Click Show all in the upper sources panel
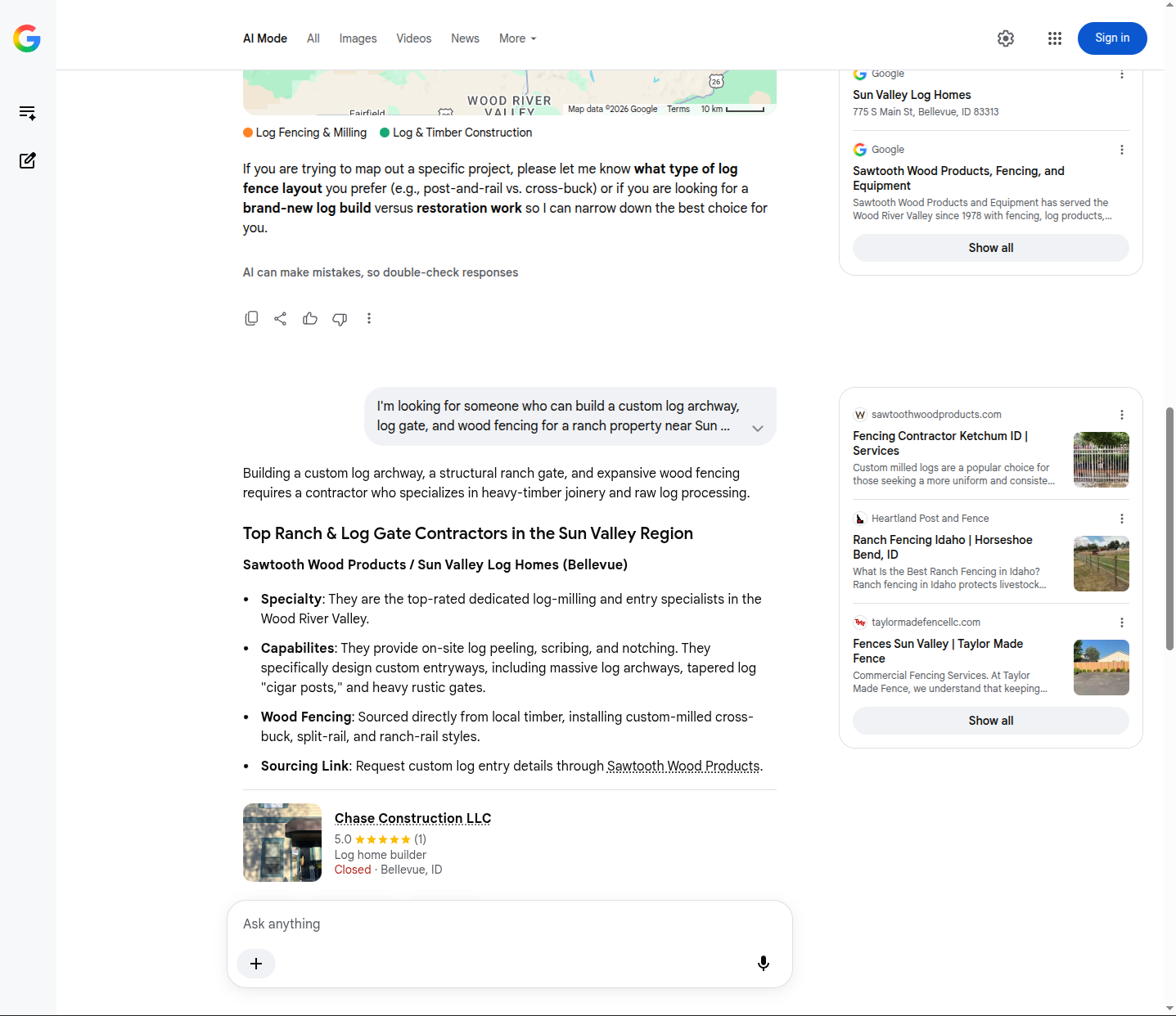Screen dimensions: 1176x1016 [991, 248]
